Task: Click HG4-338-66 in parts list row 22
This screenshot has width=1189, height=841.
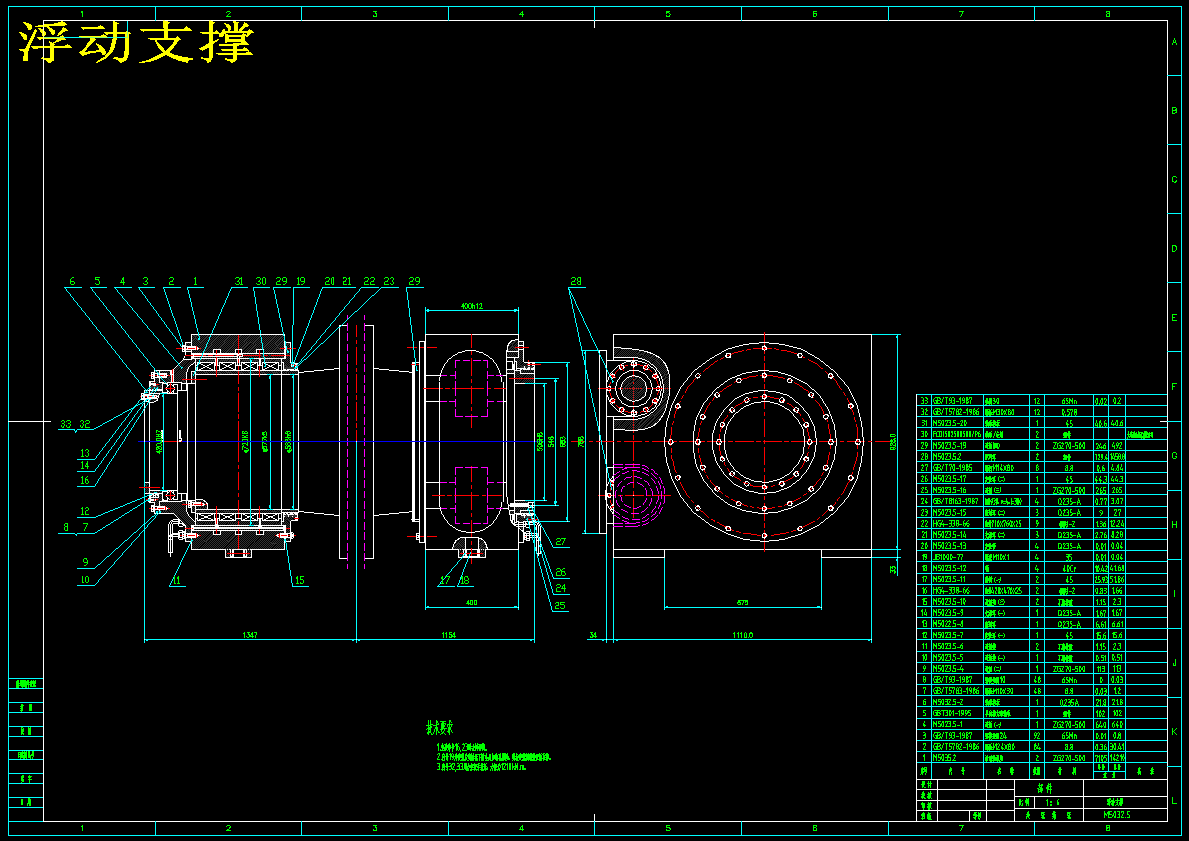Action: click(x=950, y=523)
